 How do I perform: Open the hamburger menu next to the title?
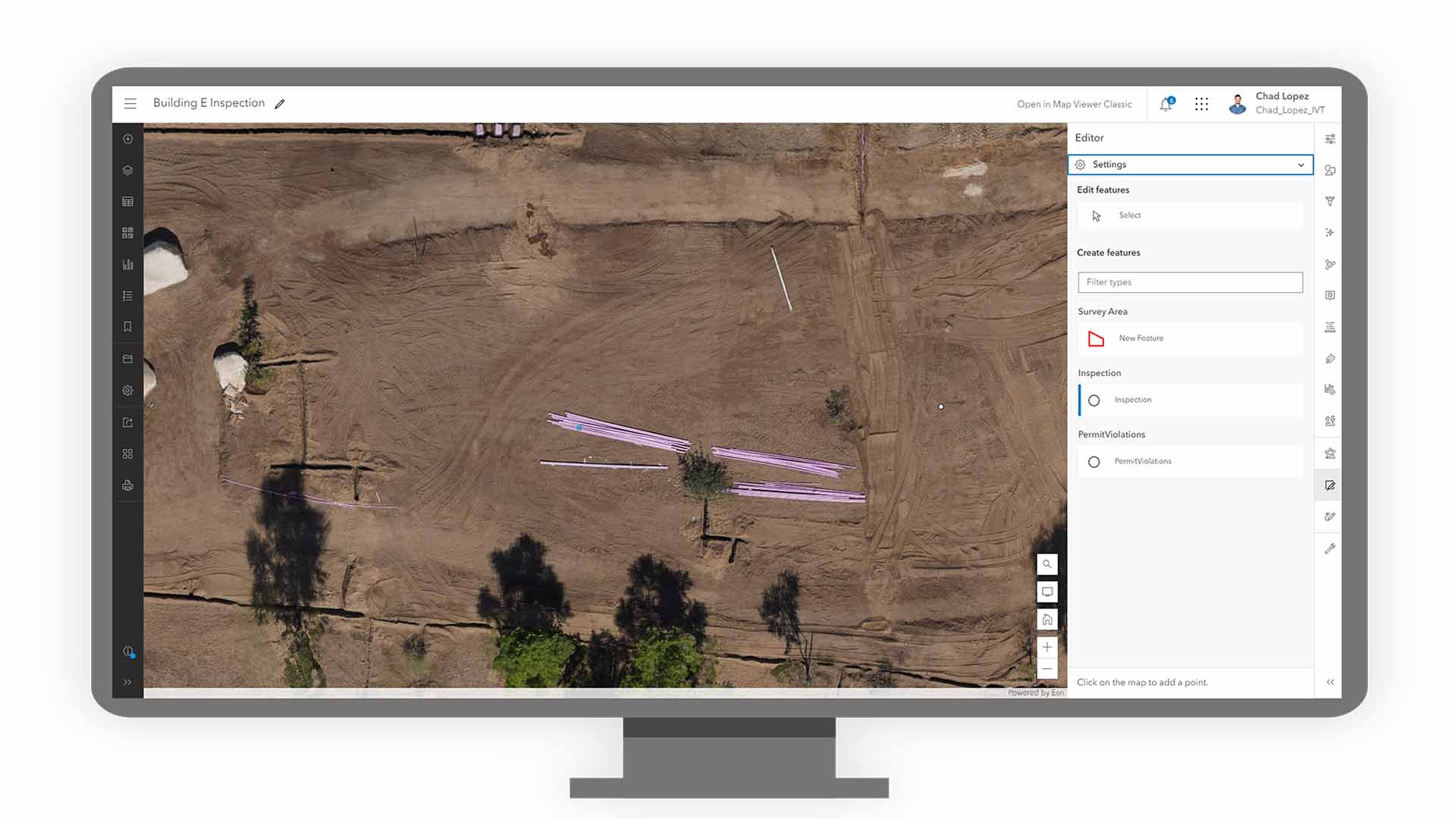pos(130,103)
